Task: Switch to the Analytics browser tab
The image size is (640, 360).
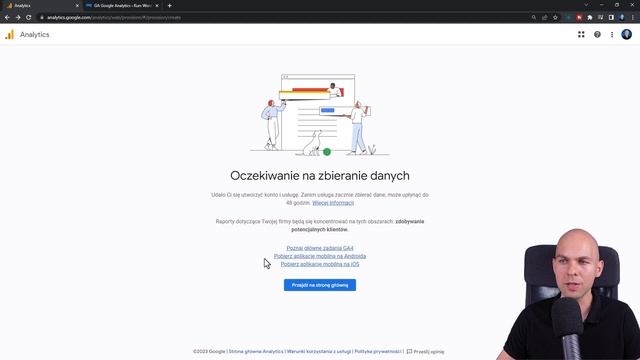Action: pos(41,6)
